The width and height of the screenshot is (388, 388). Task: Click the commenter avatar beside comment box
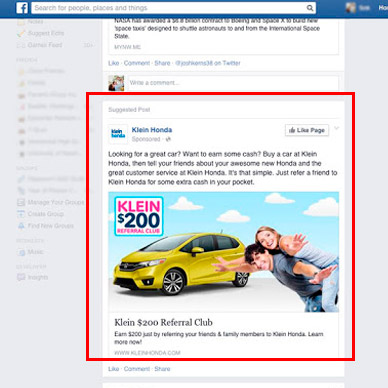point(116,83)
